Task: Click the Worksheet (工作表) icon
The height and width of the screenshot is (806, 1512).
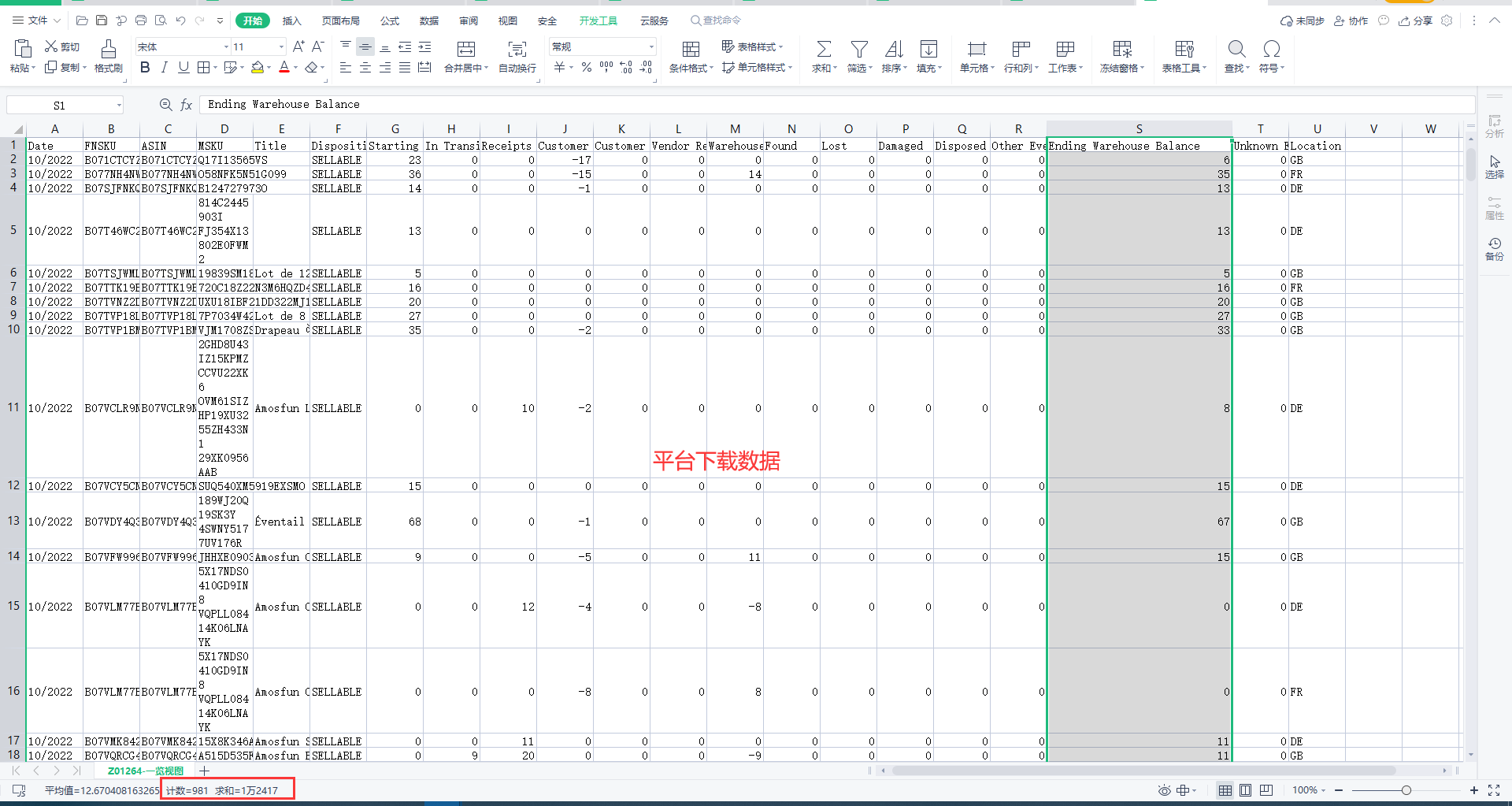Action: [x=1065, y=49]
